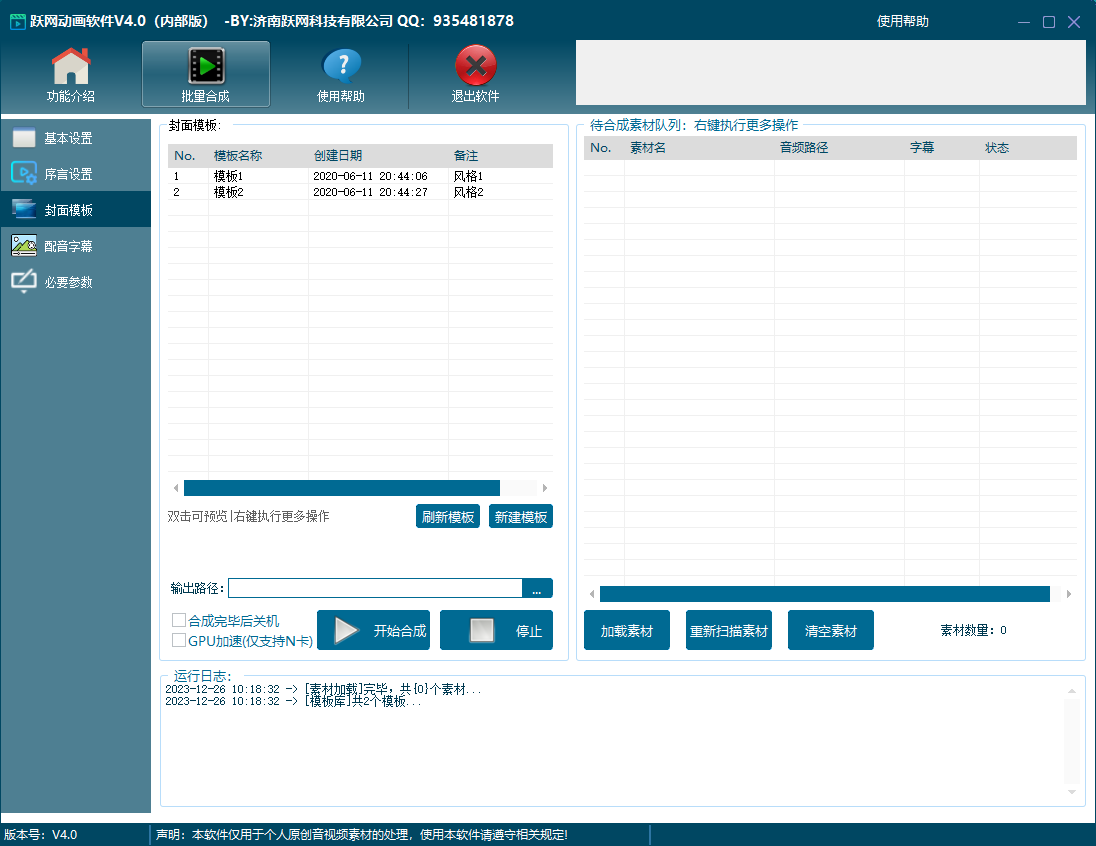Open 序言设置 in the sidebar
Image resolution: width=1096 pixels, height=846 pixels.
[x=68, y=174]
